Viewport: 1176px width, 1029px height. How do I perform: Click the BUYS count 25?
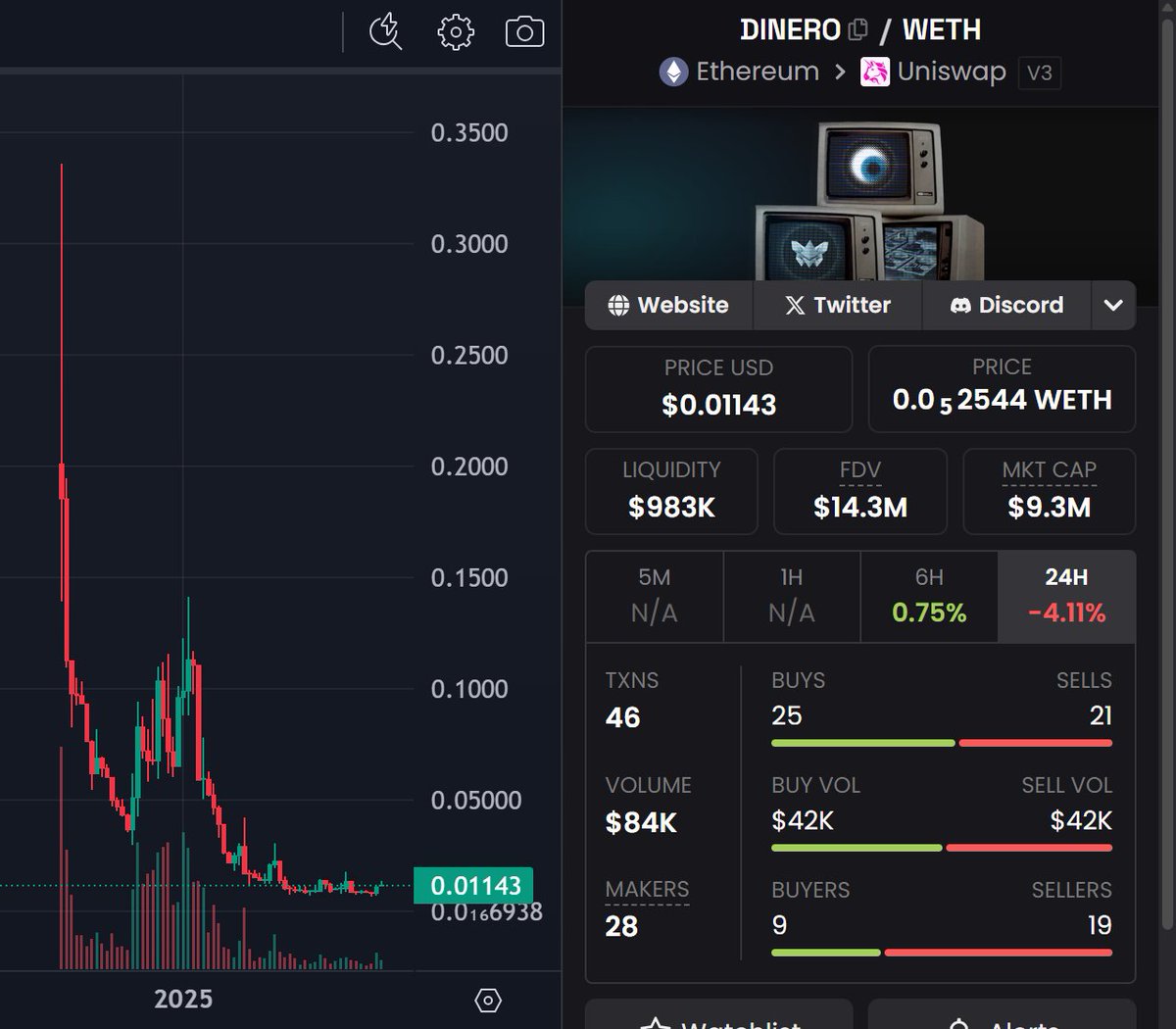click(x=787, y=715)
